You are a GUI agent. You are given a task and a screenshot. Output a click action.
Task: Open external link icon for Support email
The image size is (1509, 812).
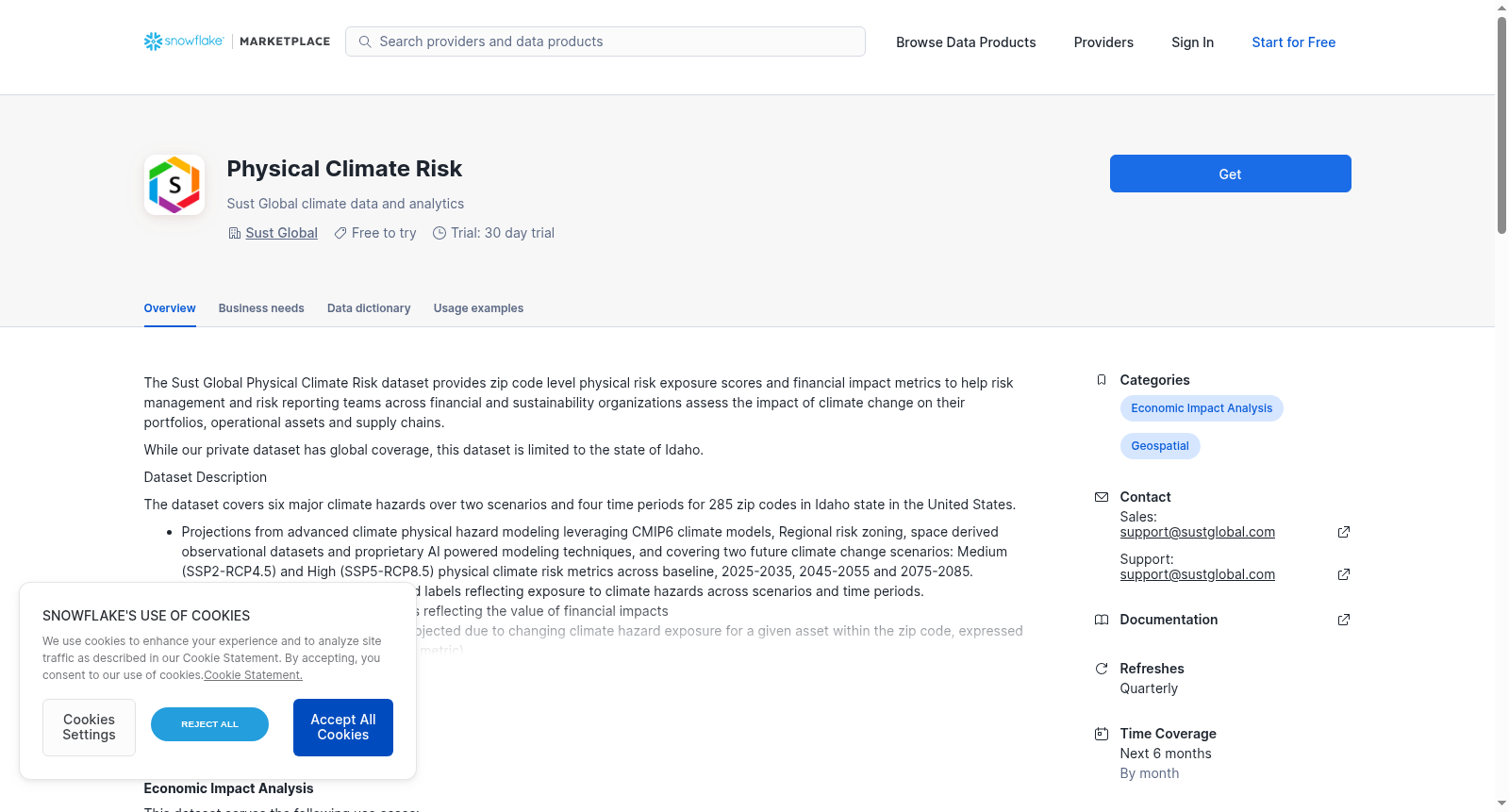pos(1344,574)
